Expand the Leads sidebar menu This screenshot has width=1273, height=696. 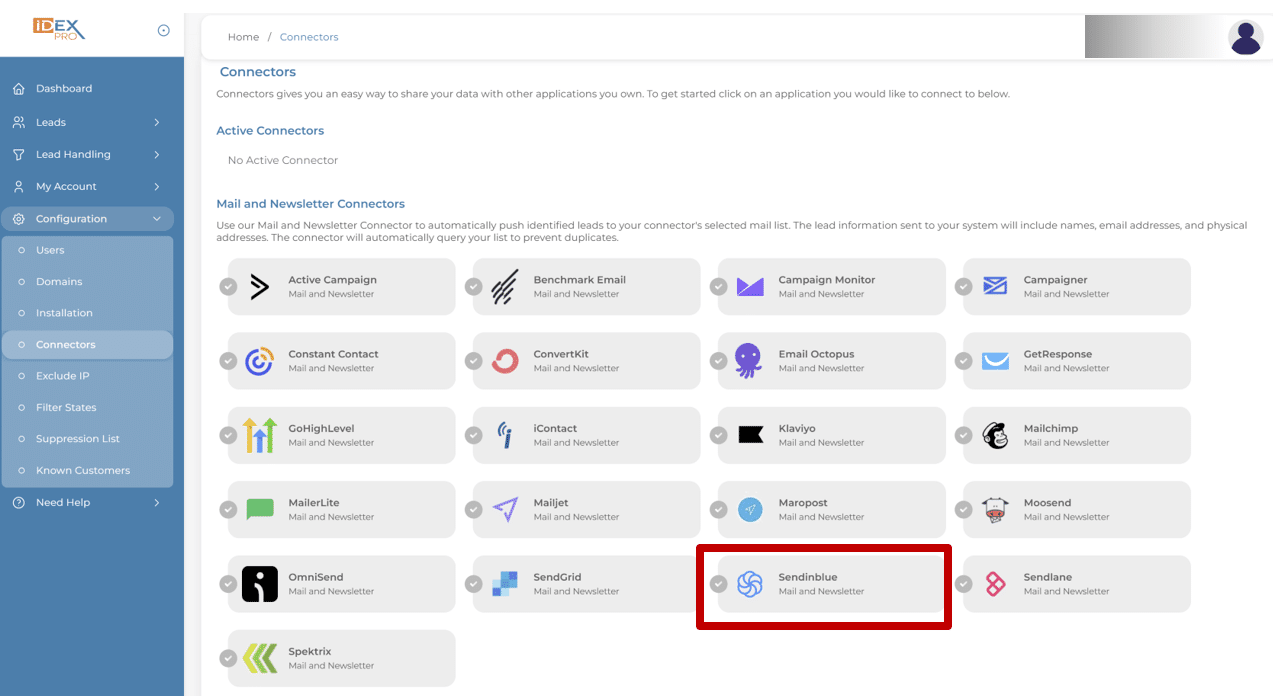(87, 122)
